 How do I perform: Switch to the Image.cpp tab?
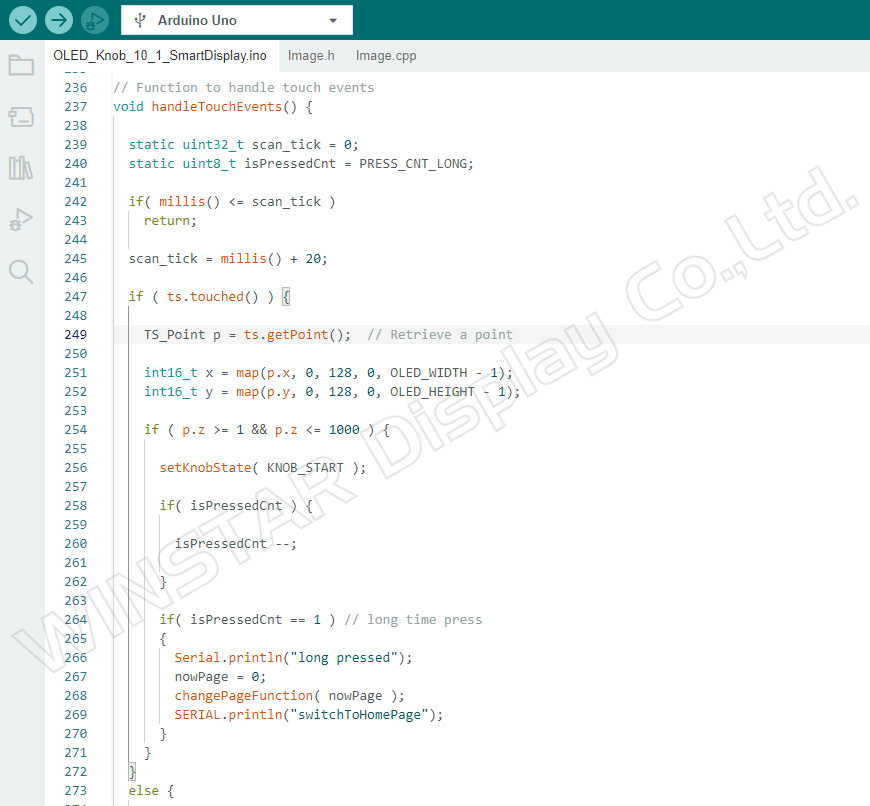click(x=386, y=55)
